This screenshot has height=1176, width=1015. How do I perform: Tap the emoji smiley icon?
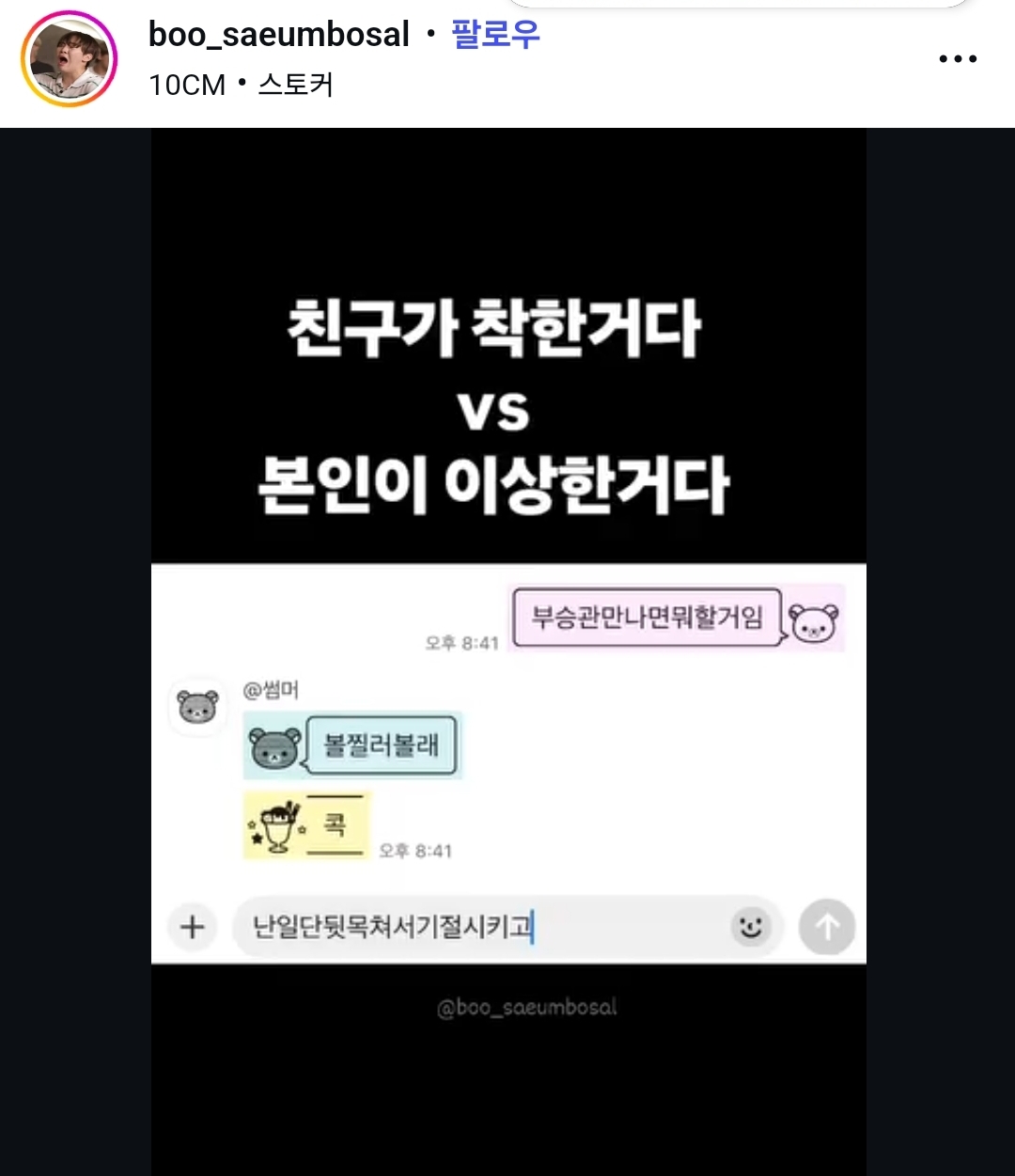(750, 927)
